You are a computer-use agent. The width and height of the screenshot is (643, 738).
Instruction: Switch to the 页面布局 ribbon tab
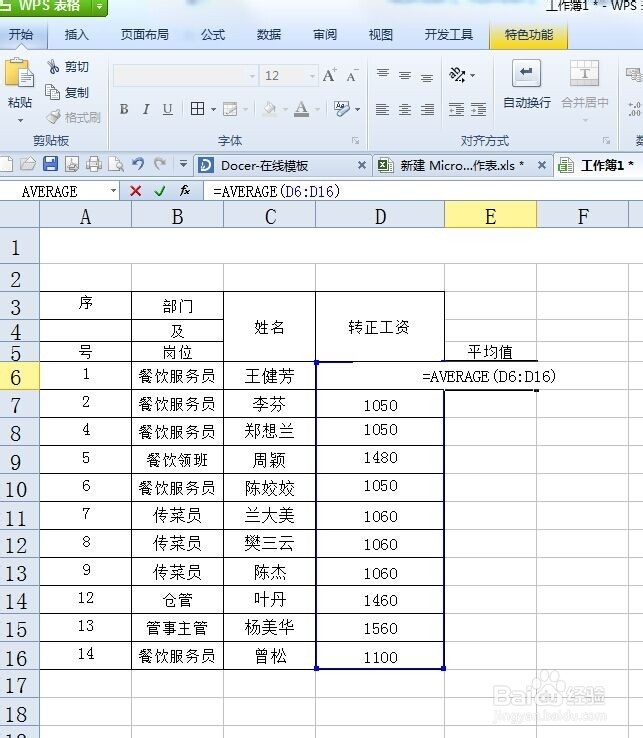[x=145, y=34]
